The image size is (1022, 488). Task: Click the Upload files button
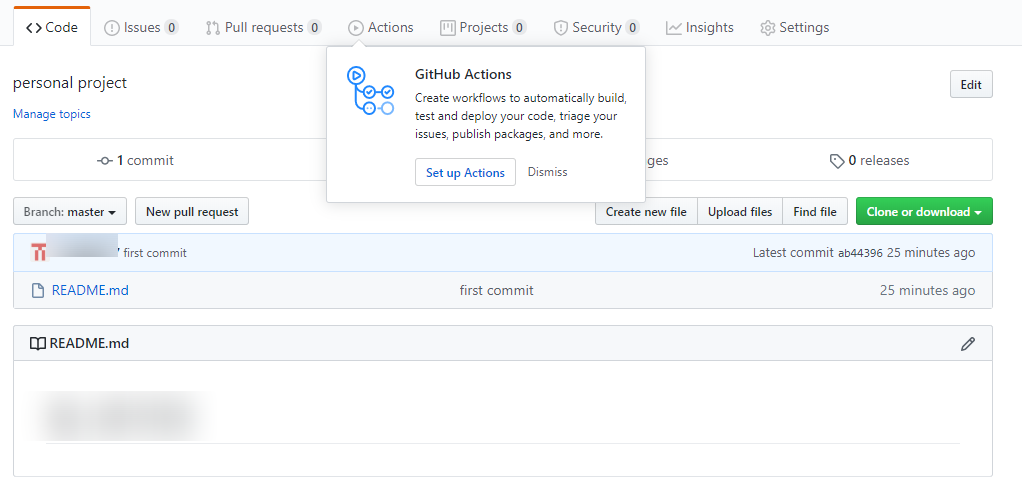[740, 211]
